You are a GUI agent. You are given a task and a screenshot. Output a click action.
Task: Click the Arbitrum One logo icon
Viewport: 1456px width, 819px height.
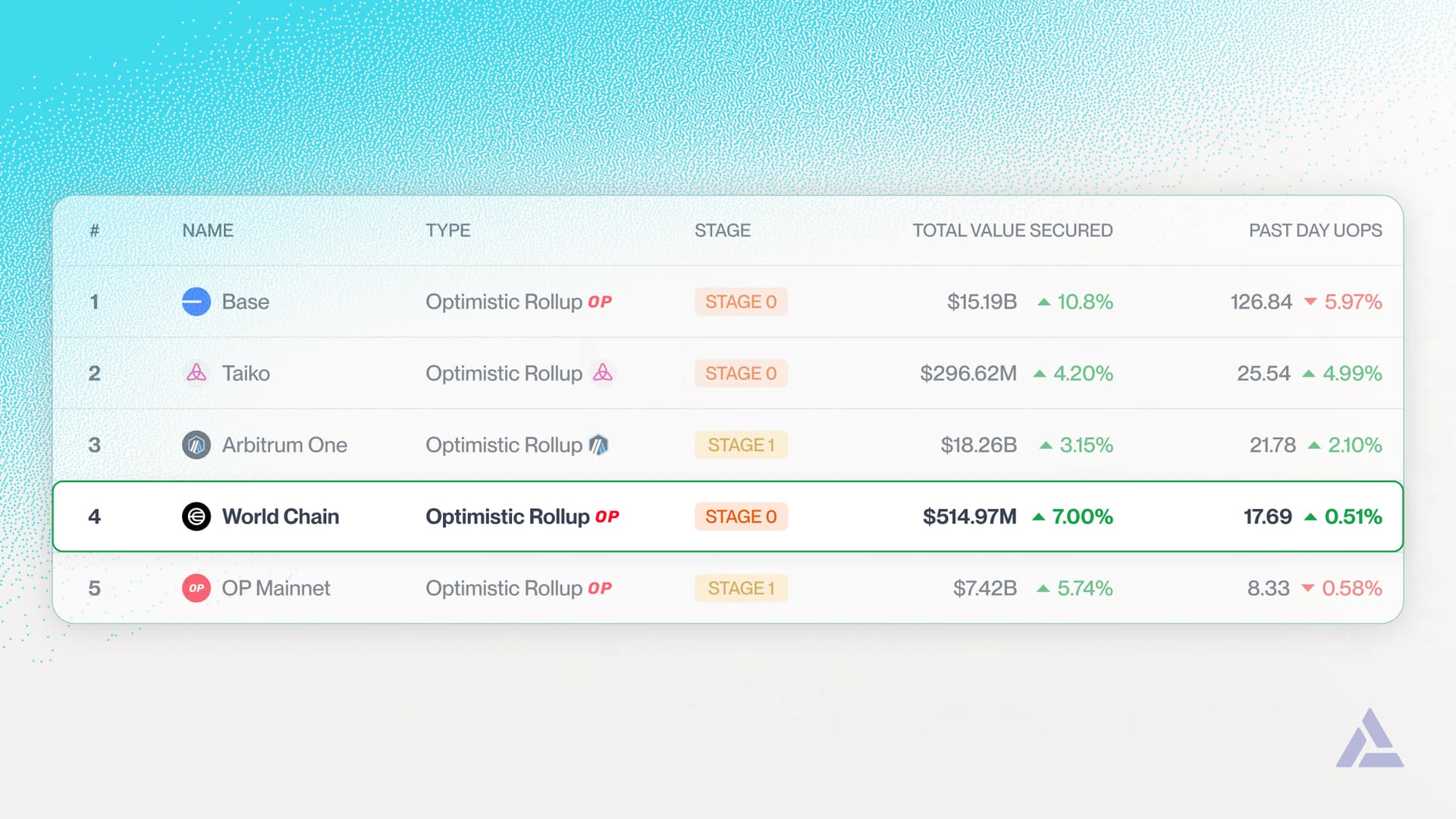196,445
